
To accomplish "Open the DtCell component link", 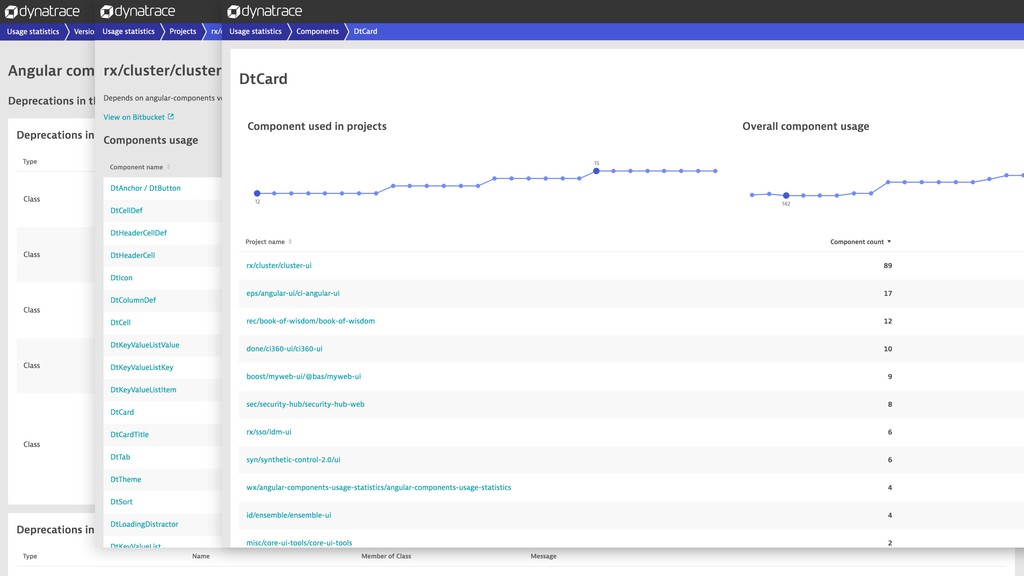I will pos(120,323).
